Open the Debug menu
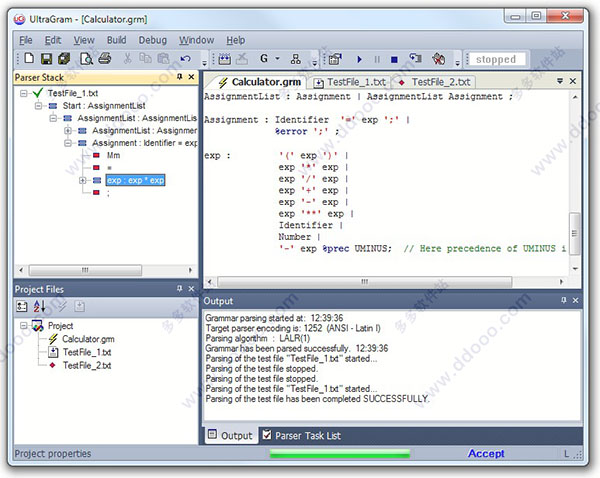600x478 pixels. click(x=152, y=40)
